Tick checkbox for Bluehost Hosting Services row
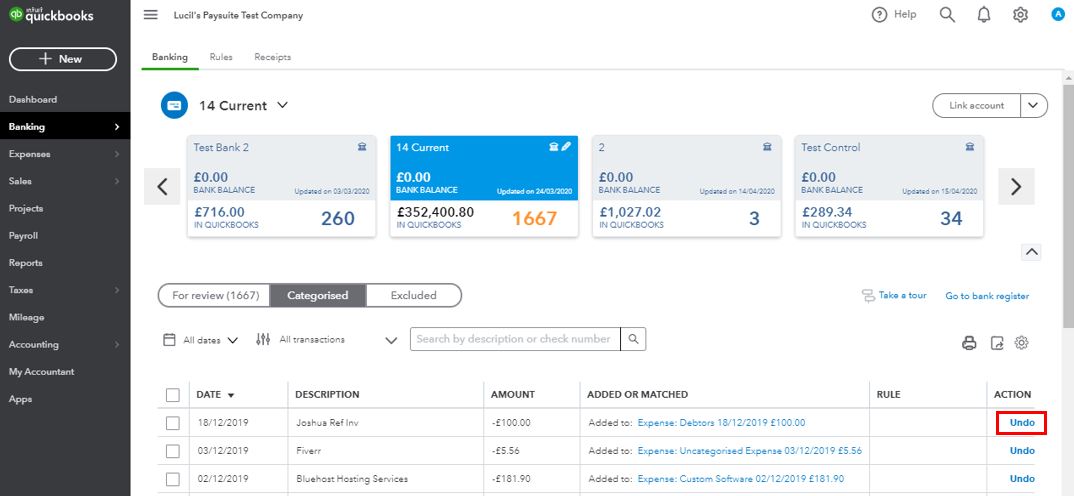The image size is (1074, 496). coord(173,479)
